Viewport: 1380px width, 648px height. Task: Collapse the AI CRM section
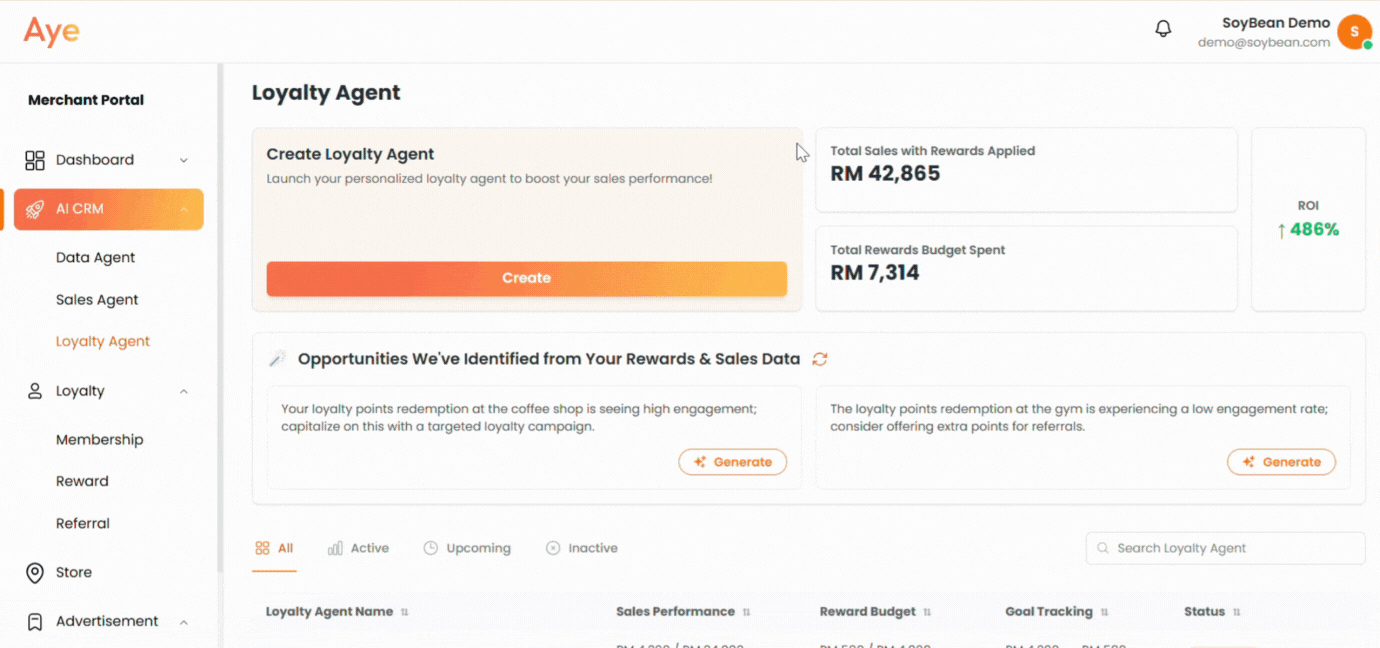pos(182,209)
